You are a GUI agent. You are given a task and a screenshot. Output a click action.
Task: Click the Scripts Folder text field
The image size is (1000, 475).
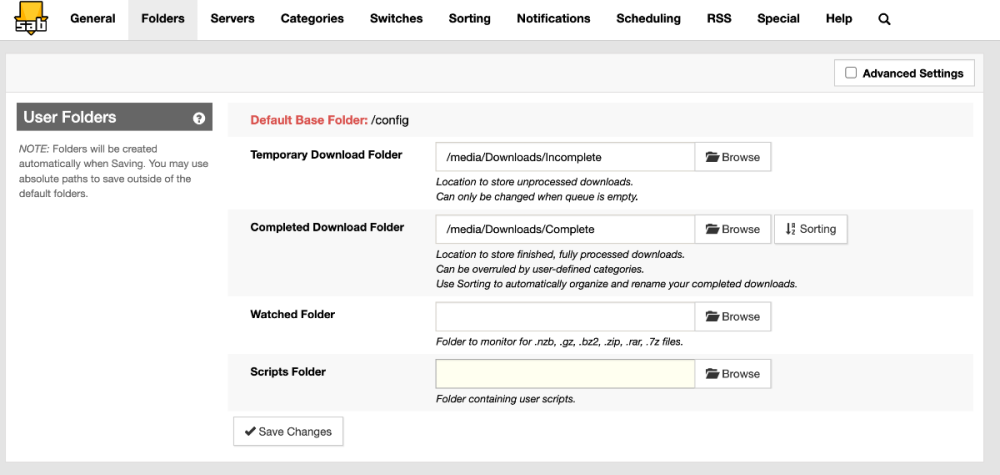coord(565,374)
